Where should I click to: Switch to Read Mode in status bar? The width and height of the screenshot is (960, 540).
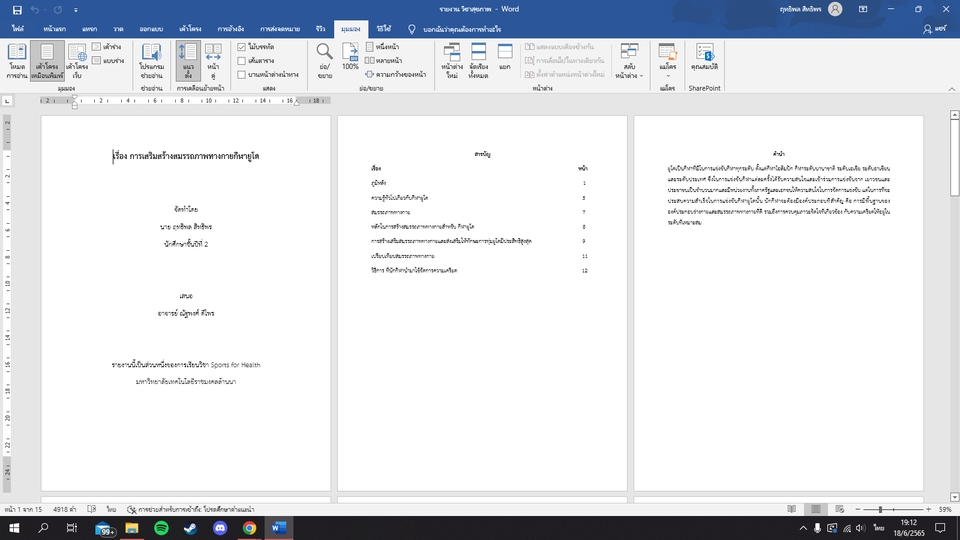[x=792, y=509]
